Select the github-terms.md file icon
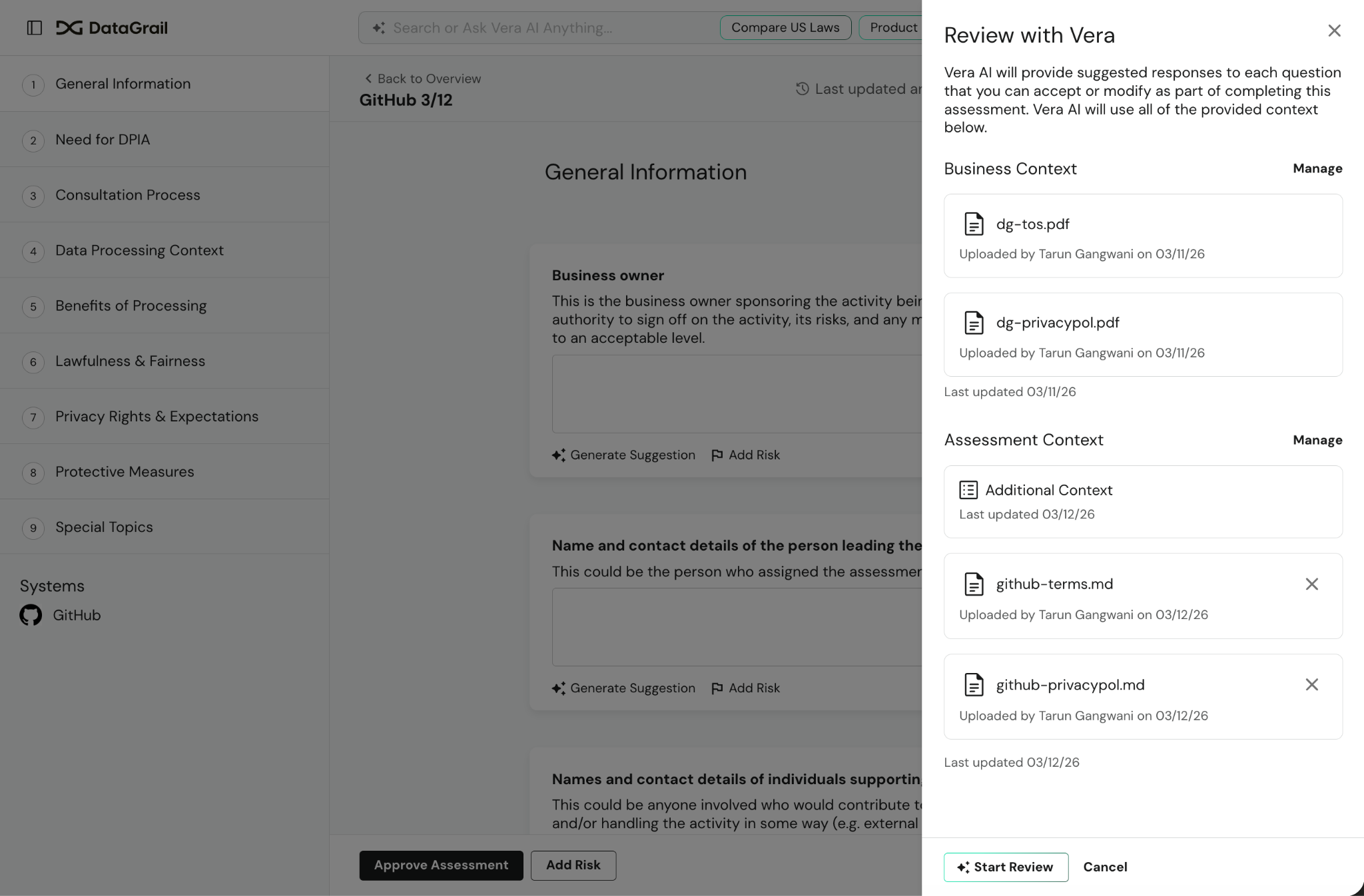Screen dimensions: 1364x896 pos(974,584)
